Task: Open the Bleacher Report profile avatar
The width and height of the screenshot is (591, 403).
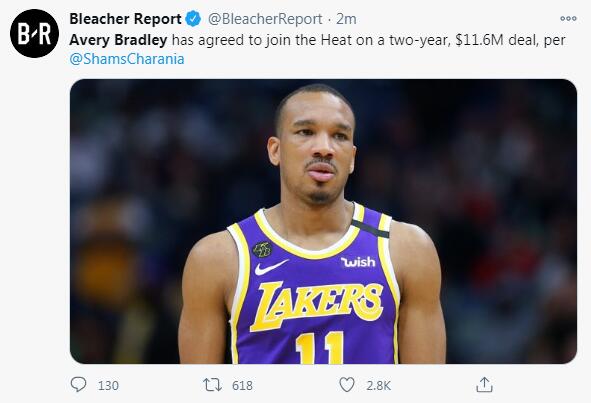Action: pos(34,34)
